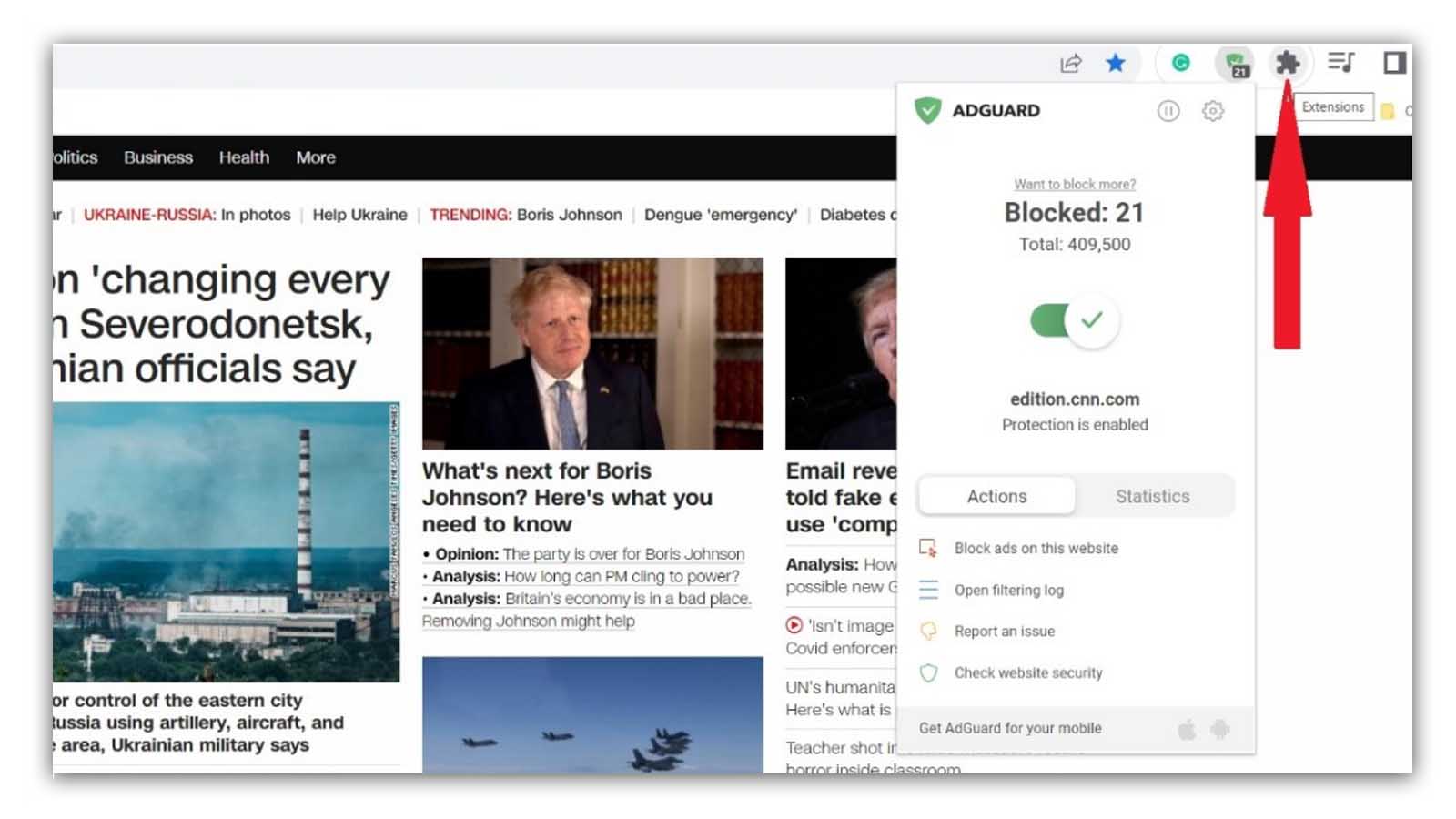
Task: Open 'What's next for Boris Johnson?' headline
Action: (567, 497)
